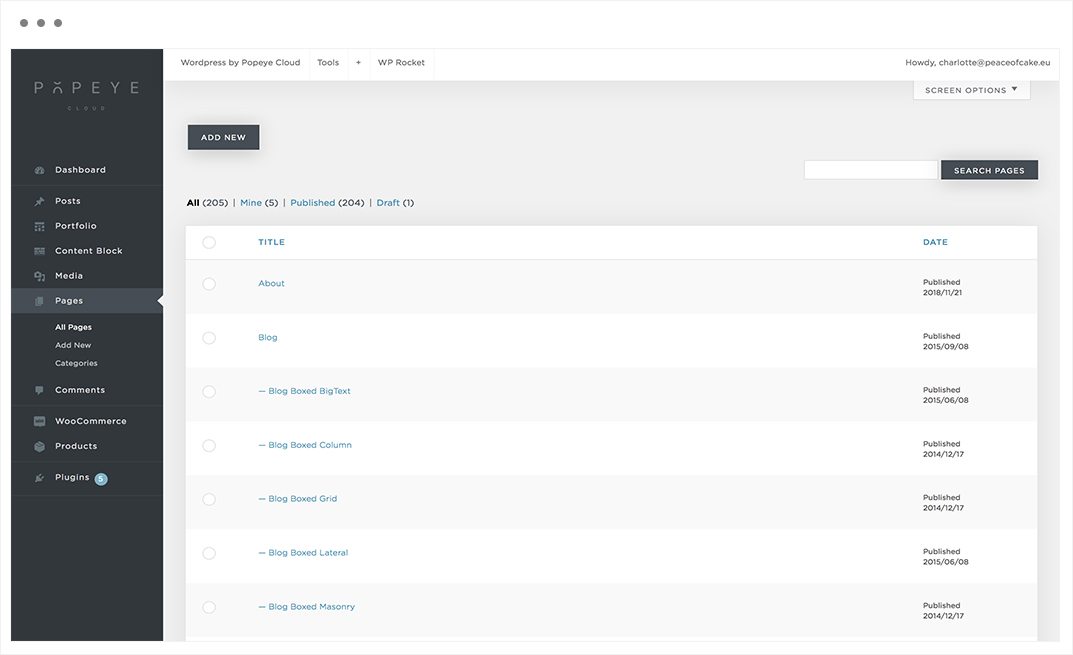Click the SEARCH PAGES button
This screenshot has width=1073, height=655.
[x=989, y=170]
